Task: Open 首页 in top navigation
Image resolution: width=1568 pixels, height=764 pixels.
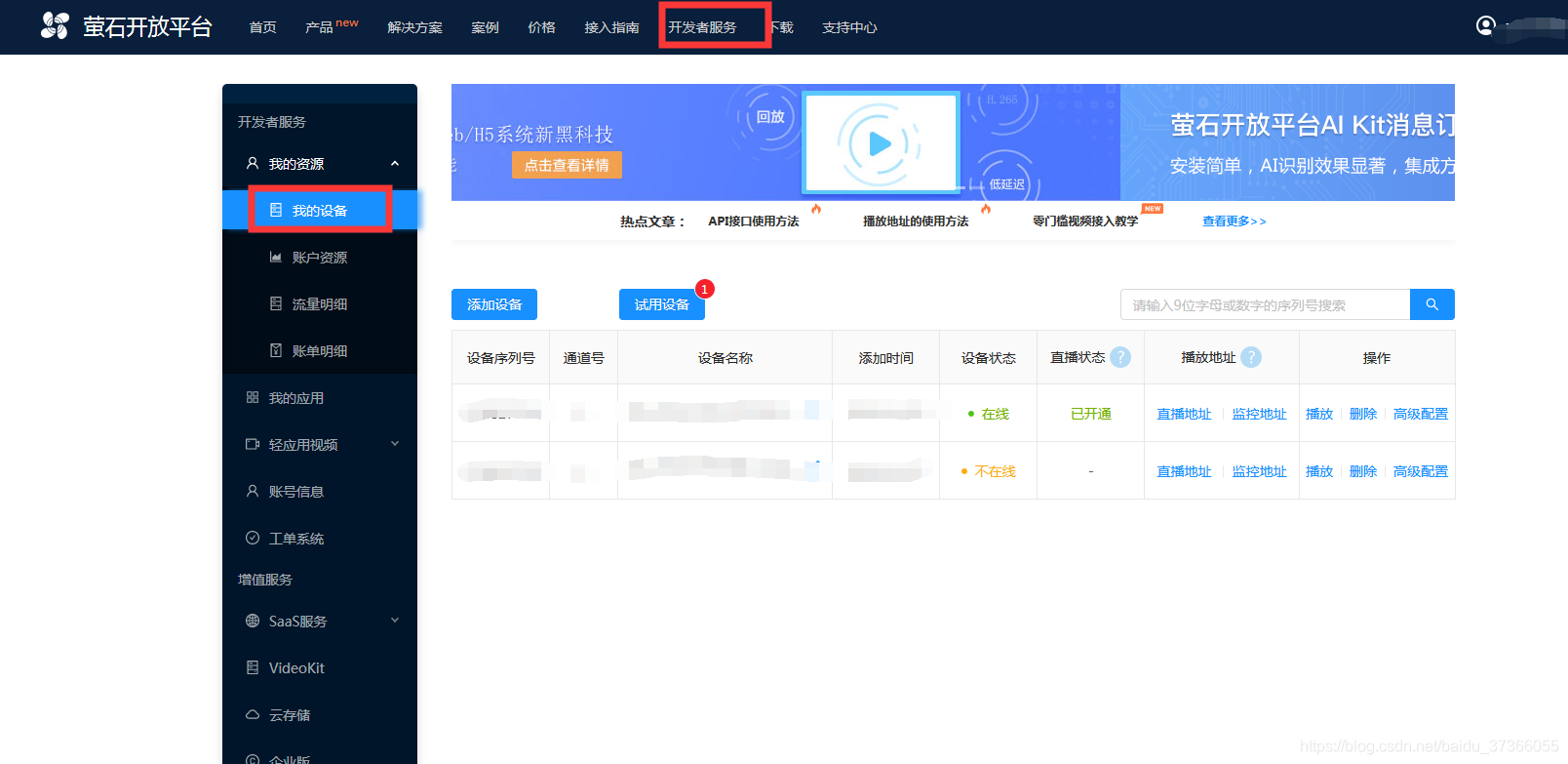Action: 263,27
